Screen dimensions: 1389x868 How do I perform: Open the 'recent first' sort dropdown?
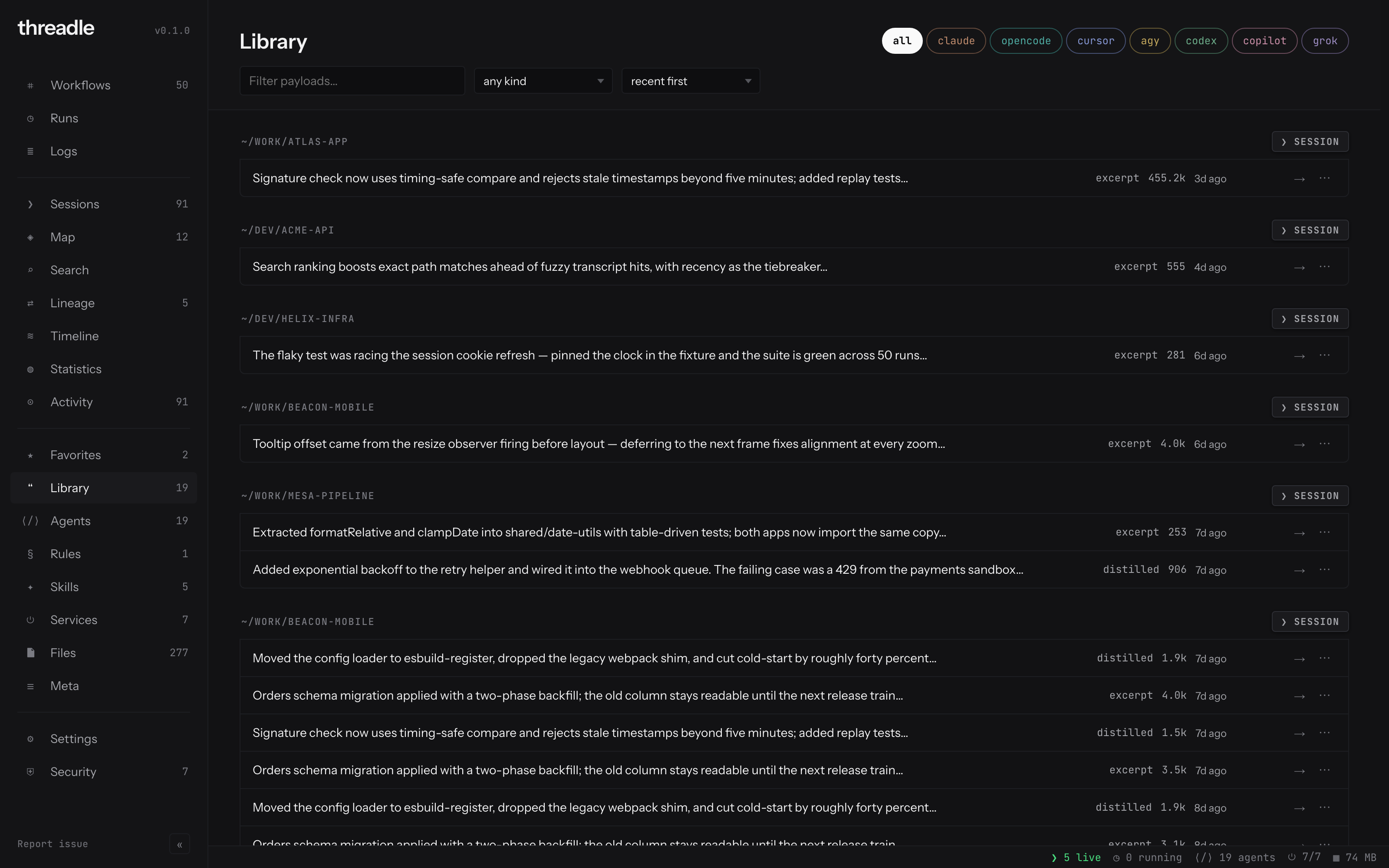pyautogui.click(x=691, y=81)
